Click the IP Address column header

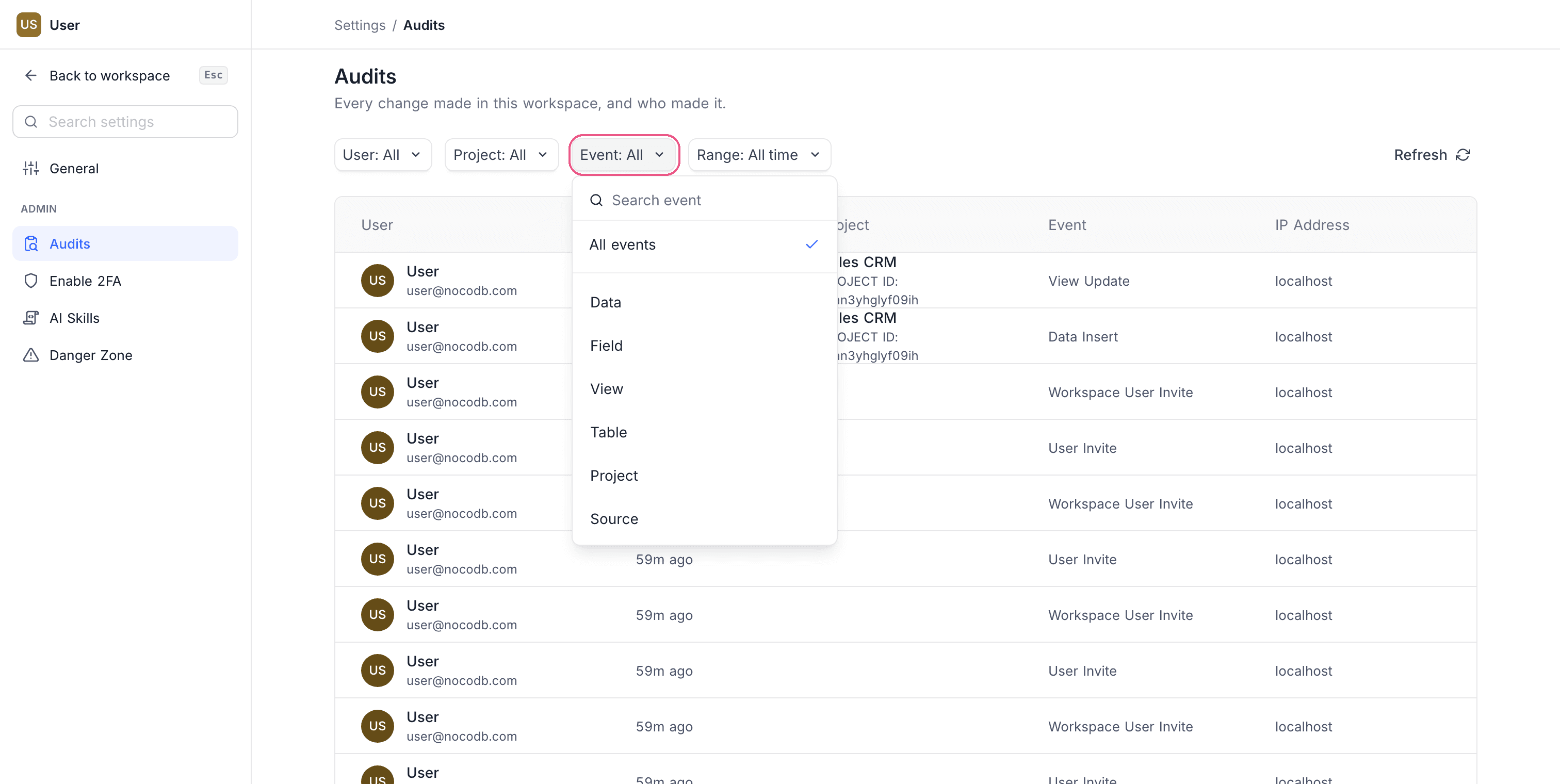(1312, 224)
